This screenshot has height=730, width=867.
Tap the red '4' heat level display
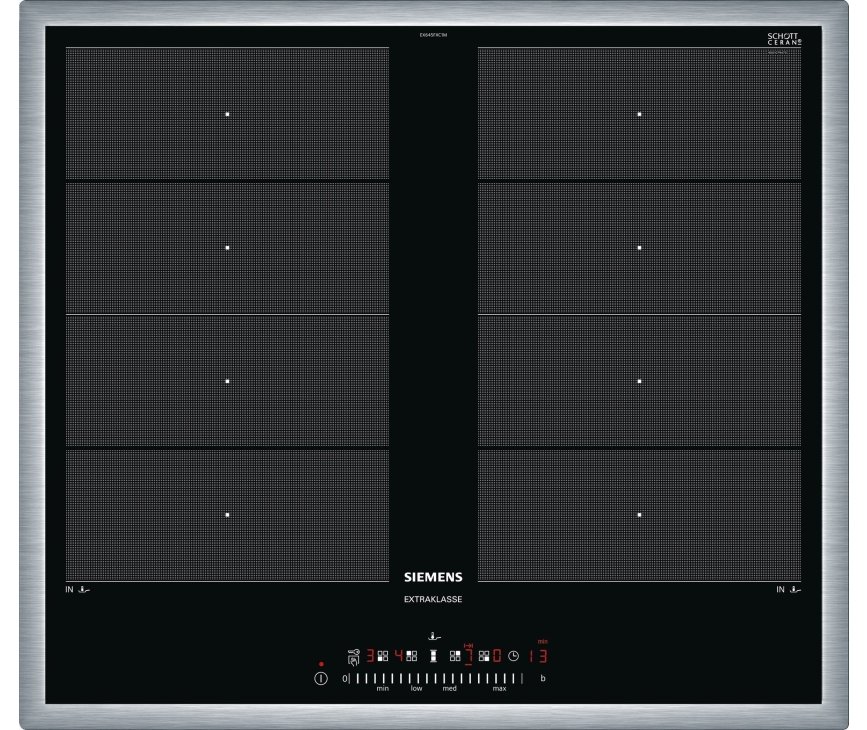(x=399, y=656)
